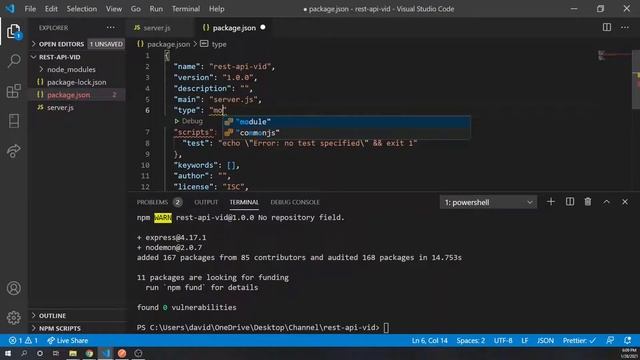This screenshot has width=640, height=360.
Task: Click the Debug code lens above scripts
Action: (189, 121)
